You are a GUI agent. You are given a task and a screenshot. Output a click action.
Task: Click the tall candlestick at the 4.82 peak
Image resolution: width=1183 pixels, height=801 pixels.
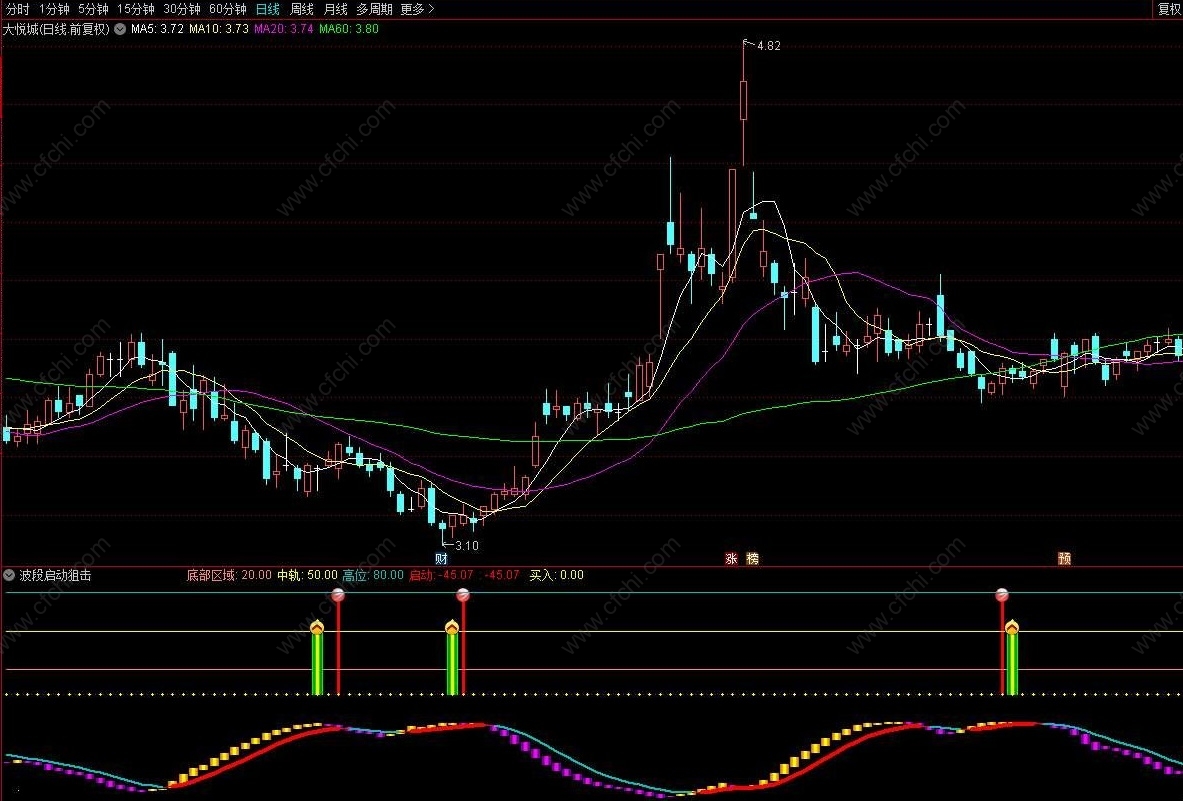(x=744, y=101)
